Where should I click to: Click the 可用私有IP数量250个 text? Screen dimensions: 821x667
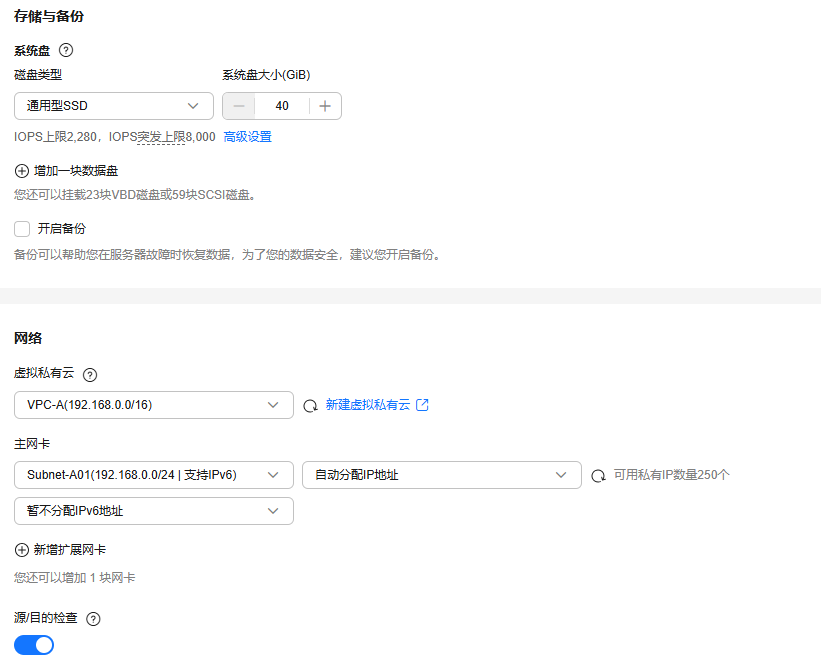(x=672, y=475)
